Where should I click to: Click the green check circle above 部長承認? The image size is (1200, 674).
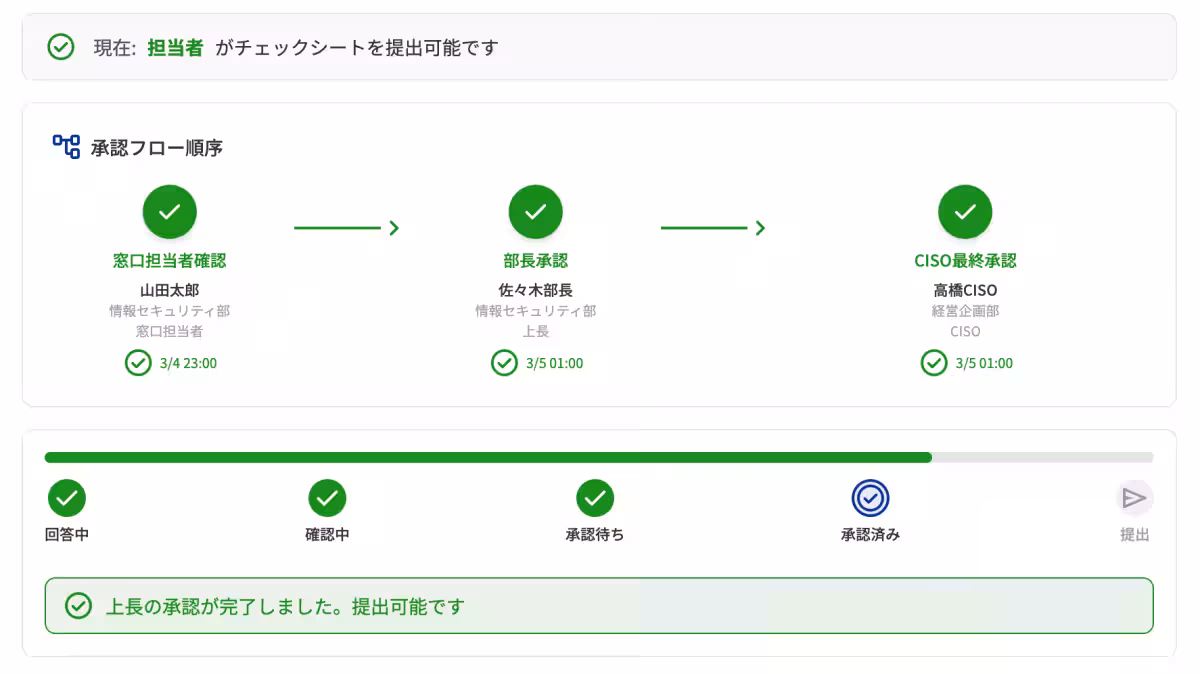pos(536,212)
